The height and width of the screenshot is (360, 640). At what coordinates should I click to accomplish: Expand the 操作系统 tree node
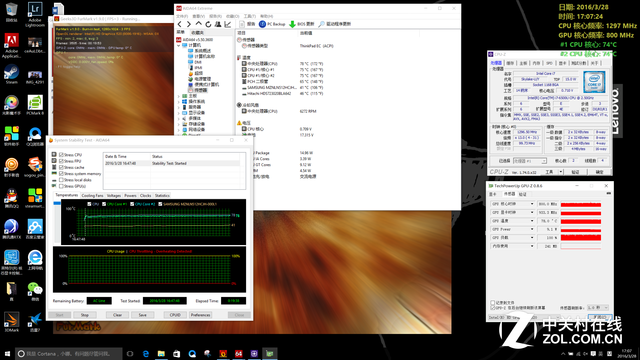(179, 102)
